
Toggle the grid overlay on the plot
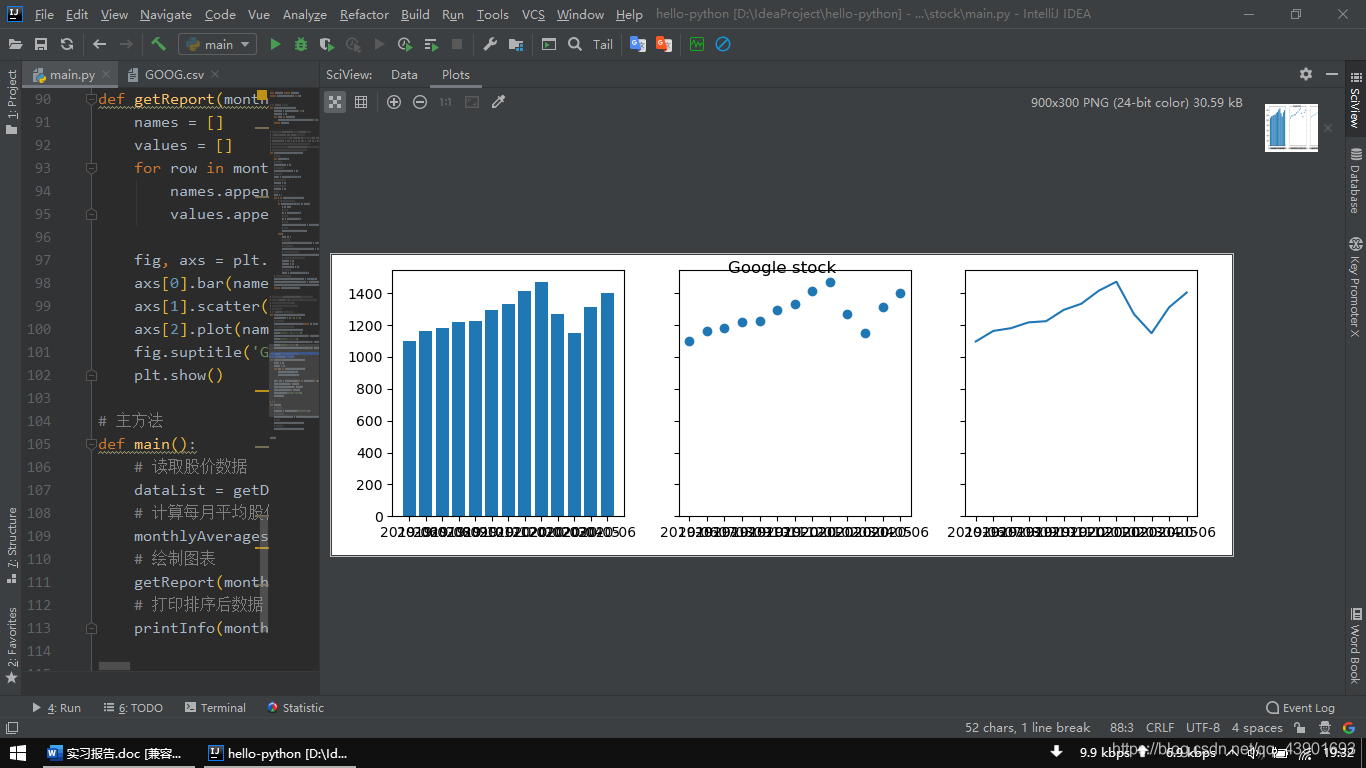[361, 102]
